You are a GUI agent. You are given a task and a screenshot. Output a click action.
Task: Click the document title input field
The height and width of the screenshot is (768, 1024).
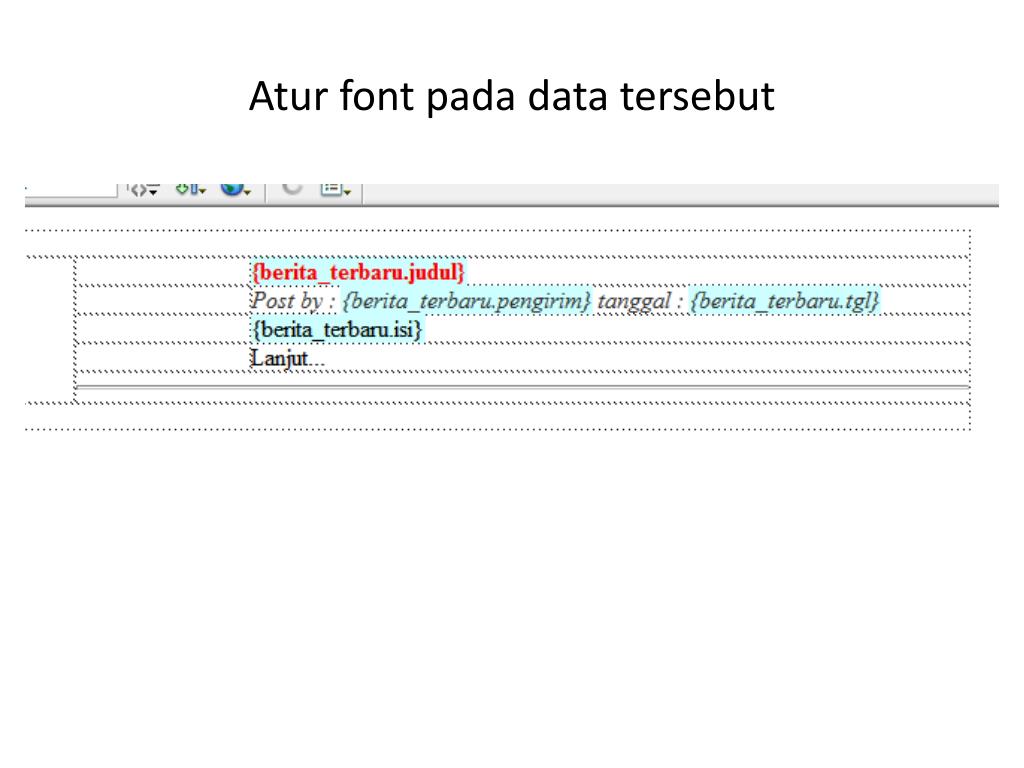coord(71,190)
